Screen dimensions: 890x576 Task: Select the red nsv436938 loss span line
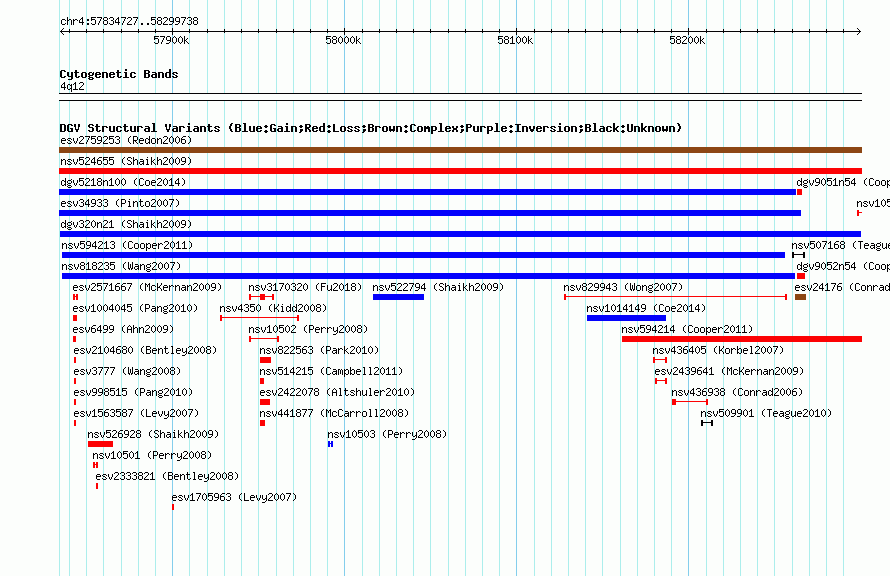click(x=690, y=402)
